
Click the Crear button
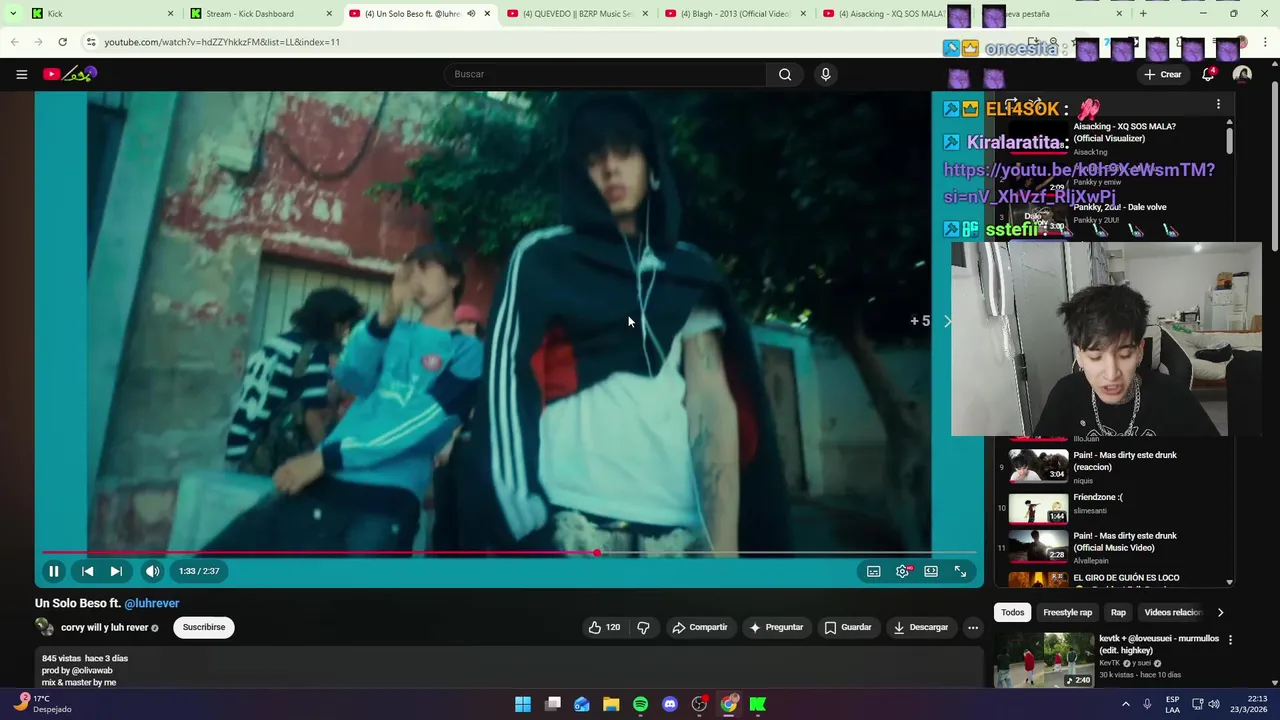tap(1163, 74)
